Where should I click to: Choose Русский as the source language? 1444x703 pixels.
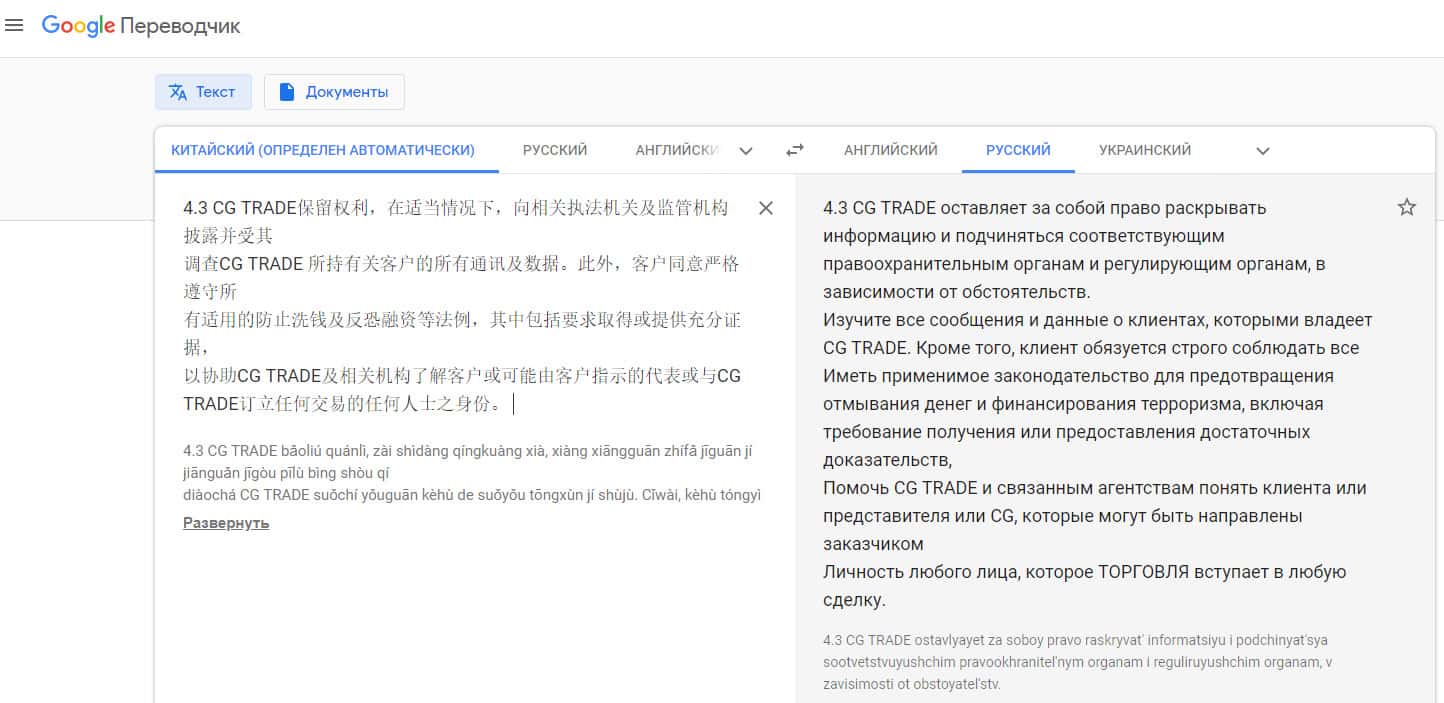(554, 150)
